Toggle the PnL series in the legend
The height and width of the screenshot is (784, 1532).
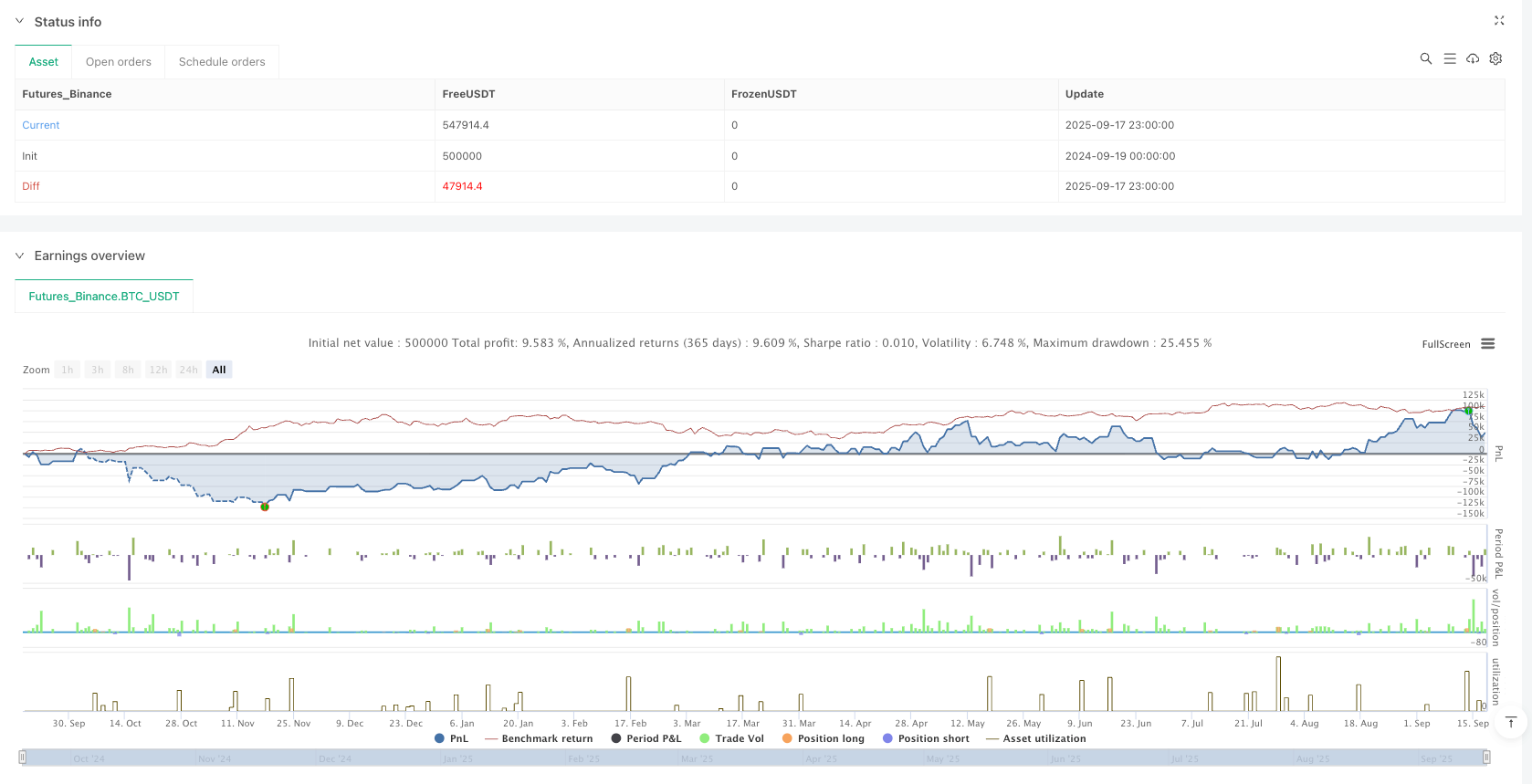pos(451,738)
